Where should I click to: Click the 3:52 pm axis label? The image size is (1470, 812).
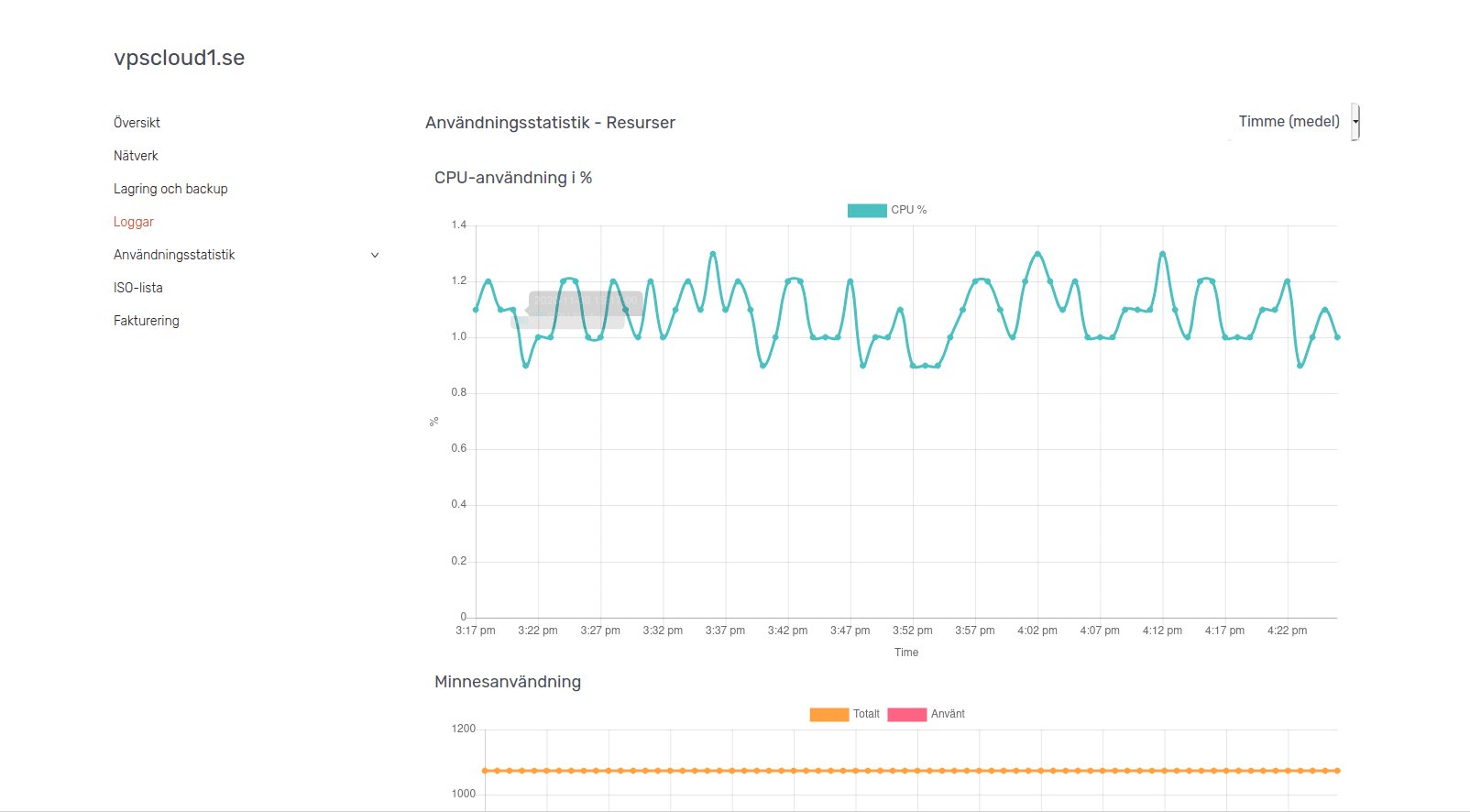click(913, 631)
